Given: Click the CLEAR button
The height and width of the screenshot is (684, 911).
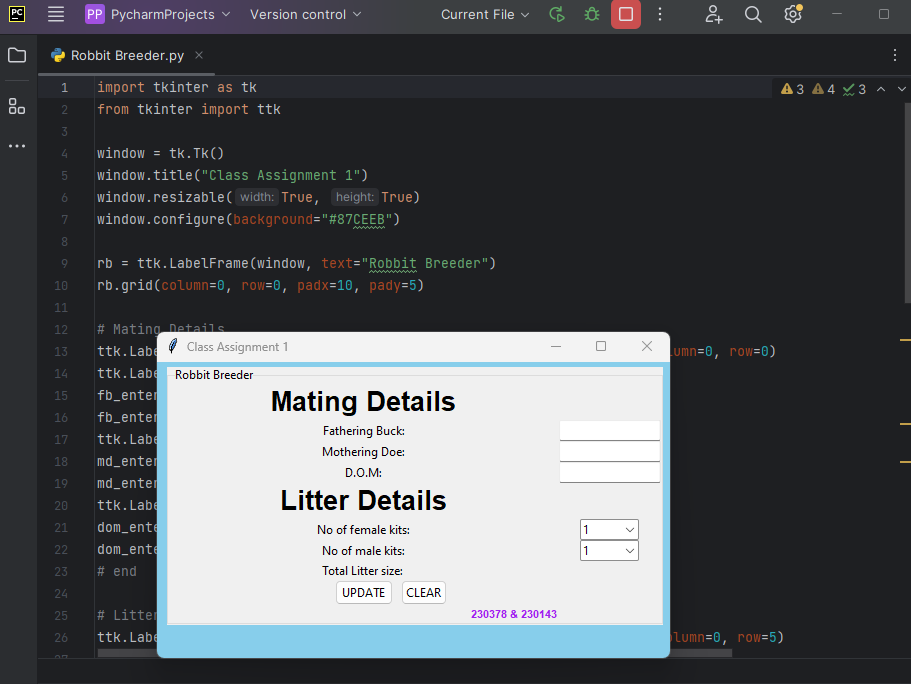Looking at the screenshot, I should [424, 592].
